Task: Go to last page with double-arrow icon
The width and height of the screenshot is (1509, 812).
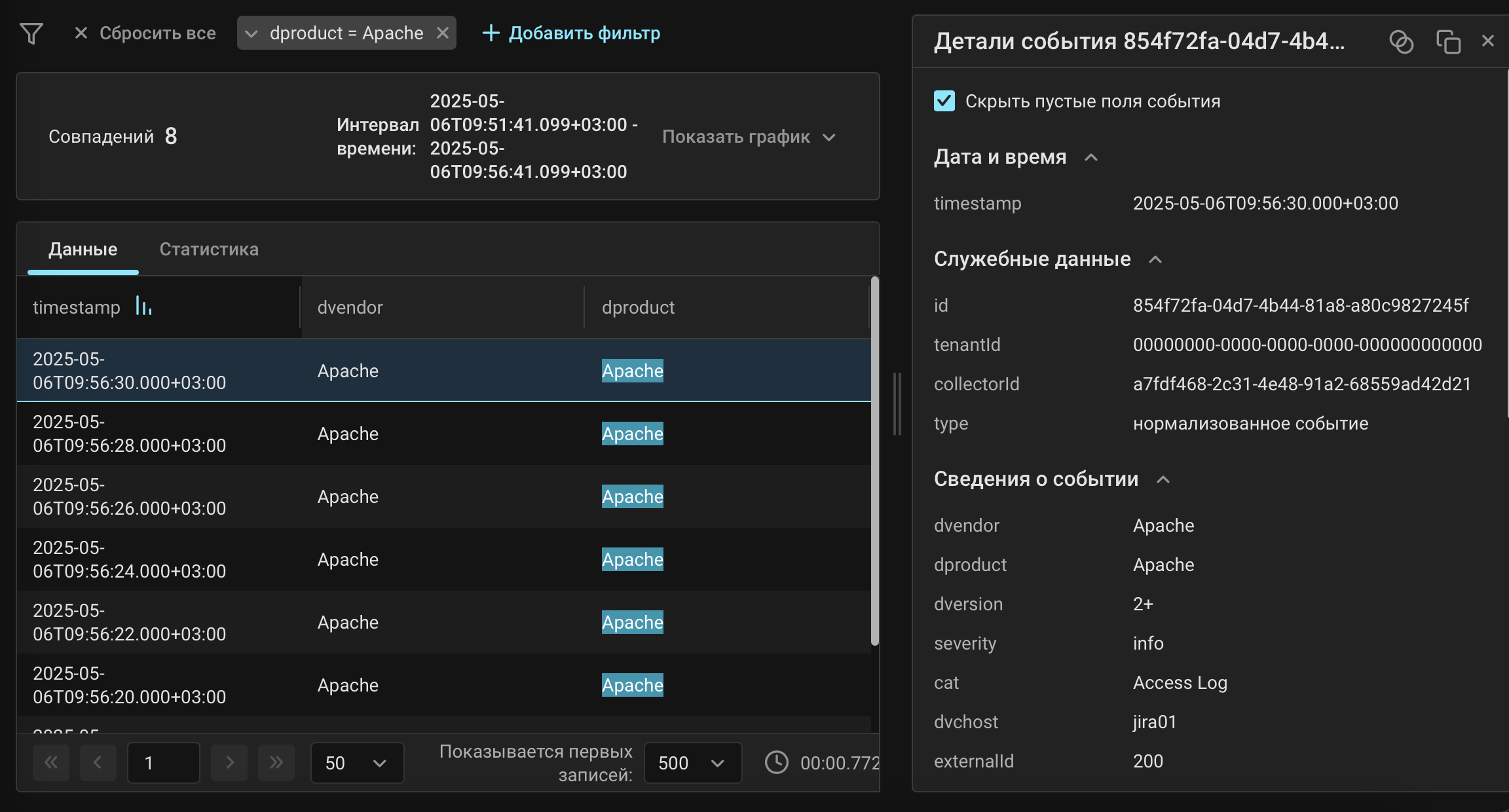Action: pyautogui.click(x=276, y=762)
